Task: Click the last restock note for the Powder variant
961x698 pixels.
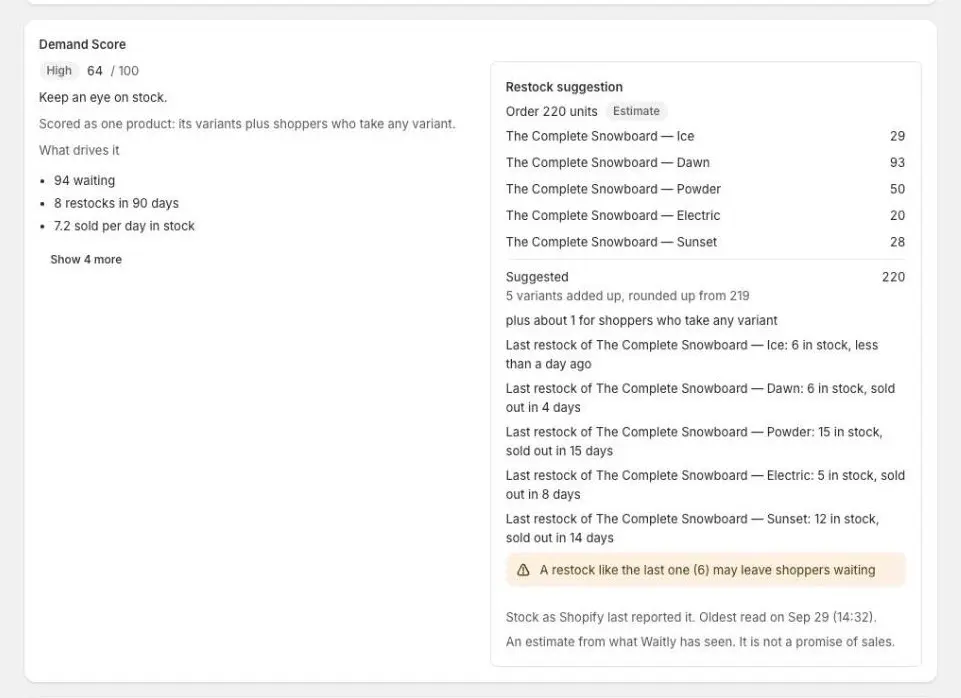Action: click(694, 441)
